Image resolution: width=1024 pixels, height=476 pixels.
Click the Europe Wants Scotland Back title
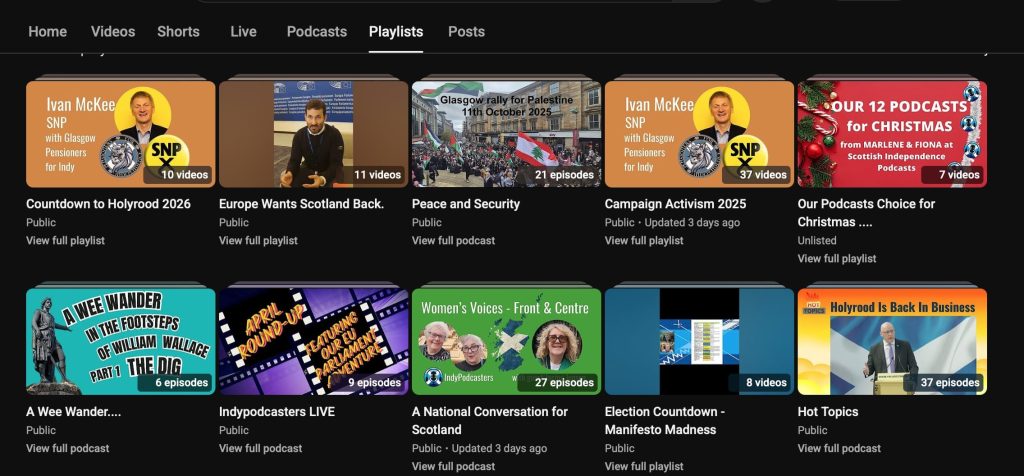pyautogui.click(x=301, y=204)
